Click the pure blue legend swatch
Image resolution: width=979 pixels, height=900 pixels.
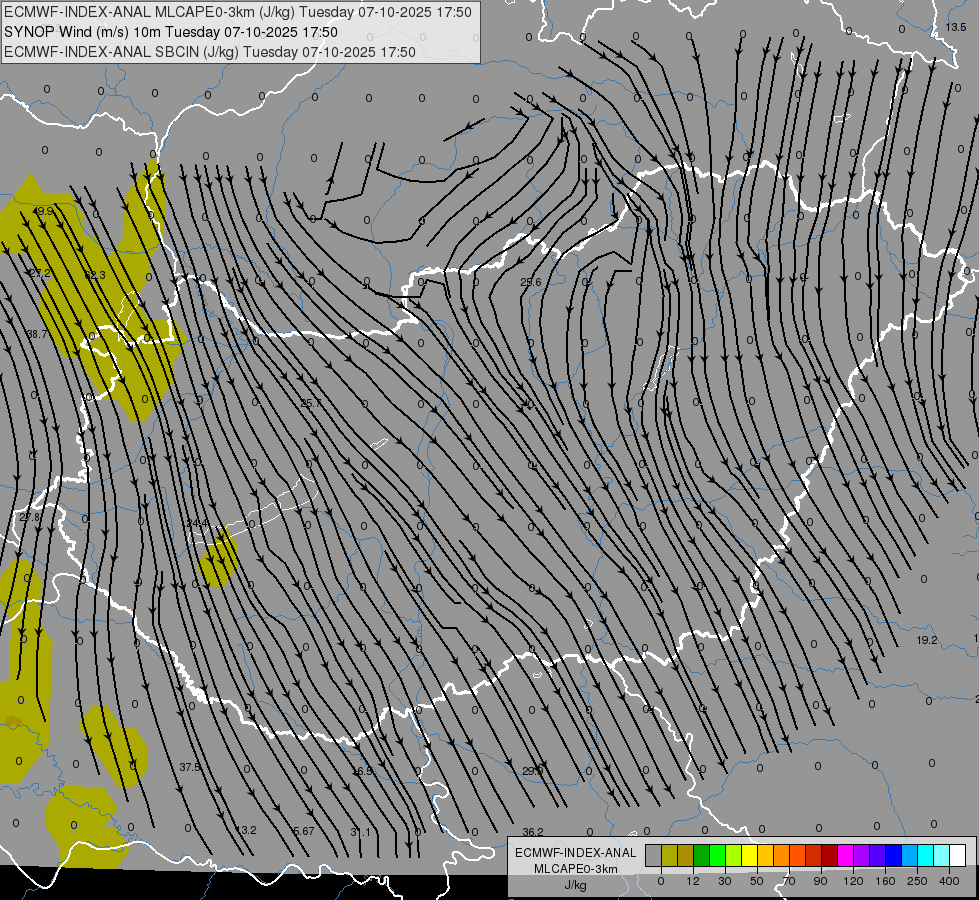point(893,855)
